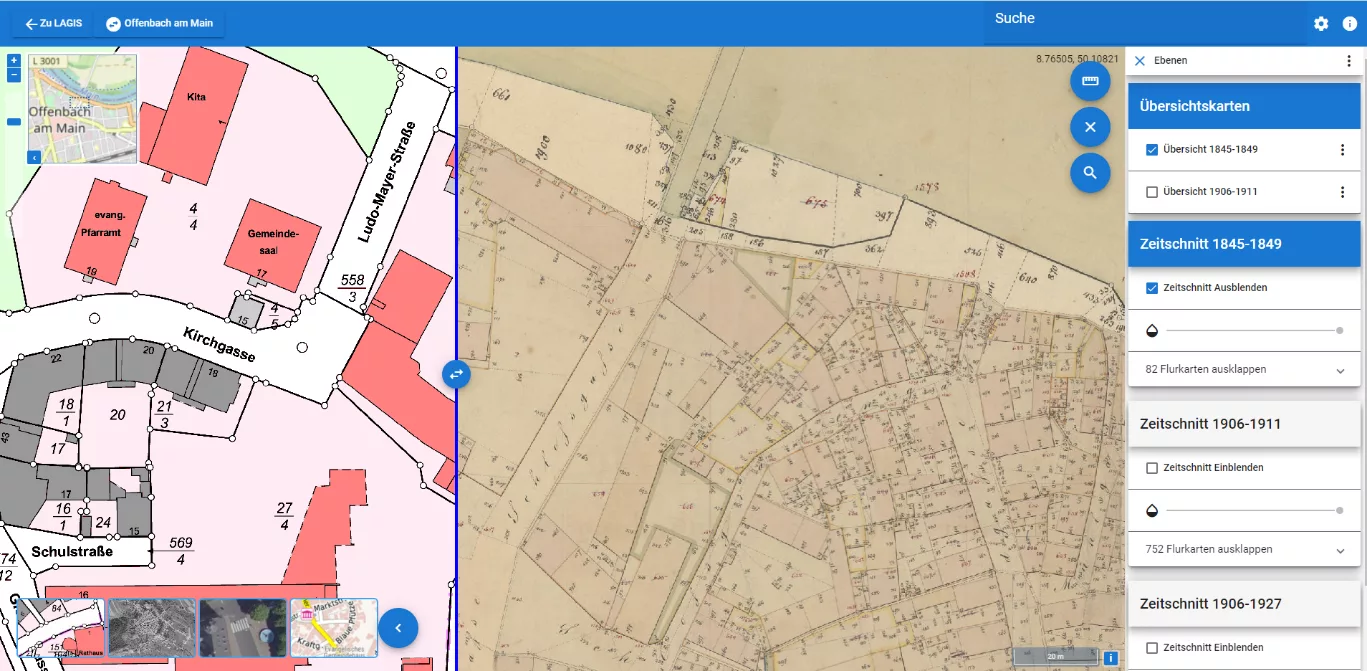Click the round X button on map
This screenshot has height=671, width=1367.
point(1090,127)
